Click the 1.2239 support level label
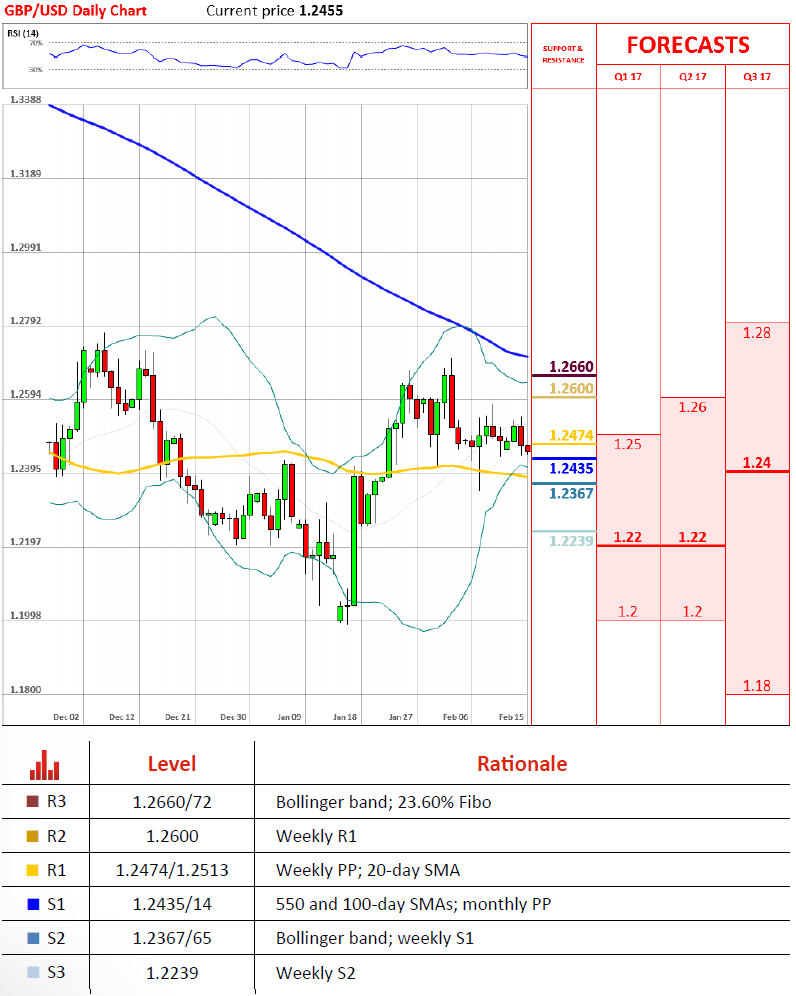The image size is (796, 996). [x=571, y=541]
